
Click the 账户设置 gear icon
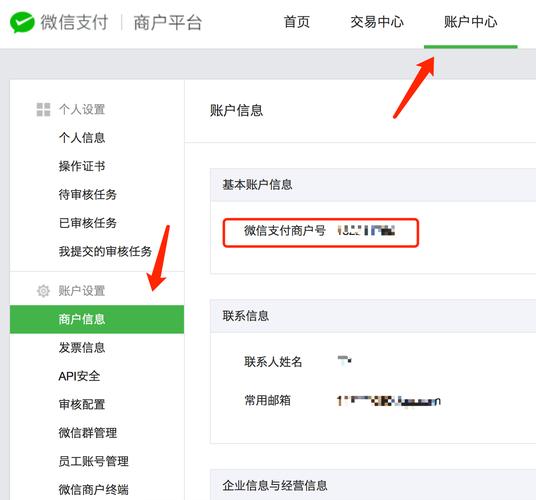pos(43,291)
